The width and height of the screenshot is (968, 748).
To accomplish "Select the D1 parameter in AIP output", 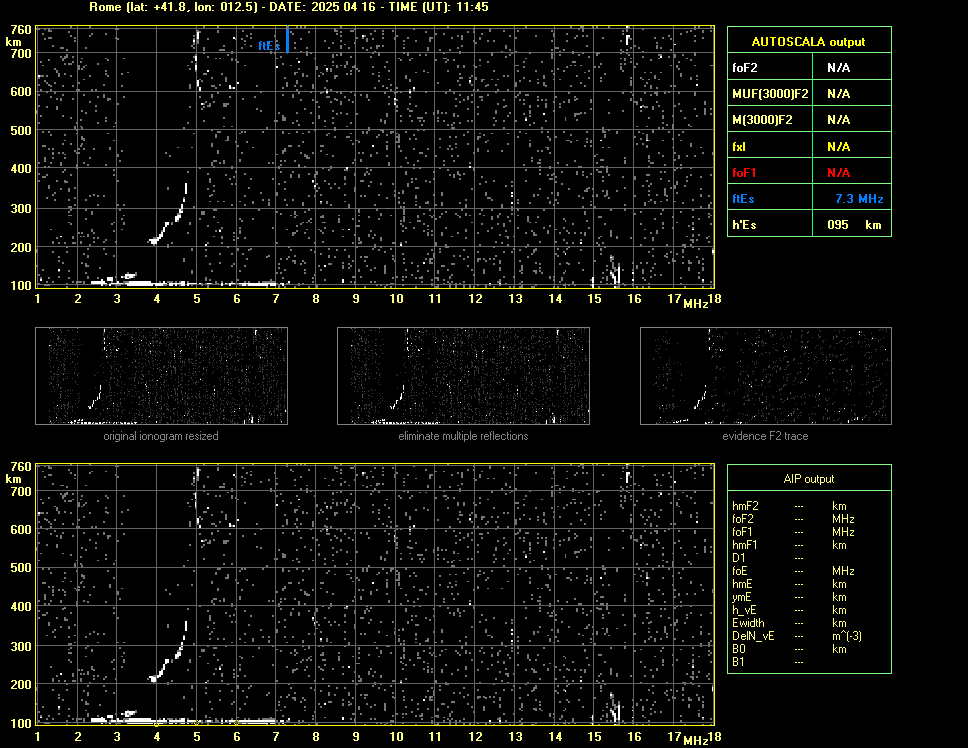I will point(738,558).
